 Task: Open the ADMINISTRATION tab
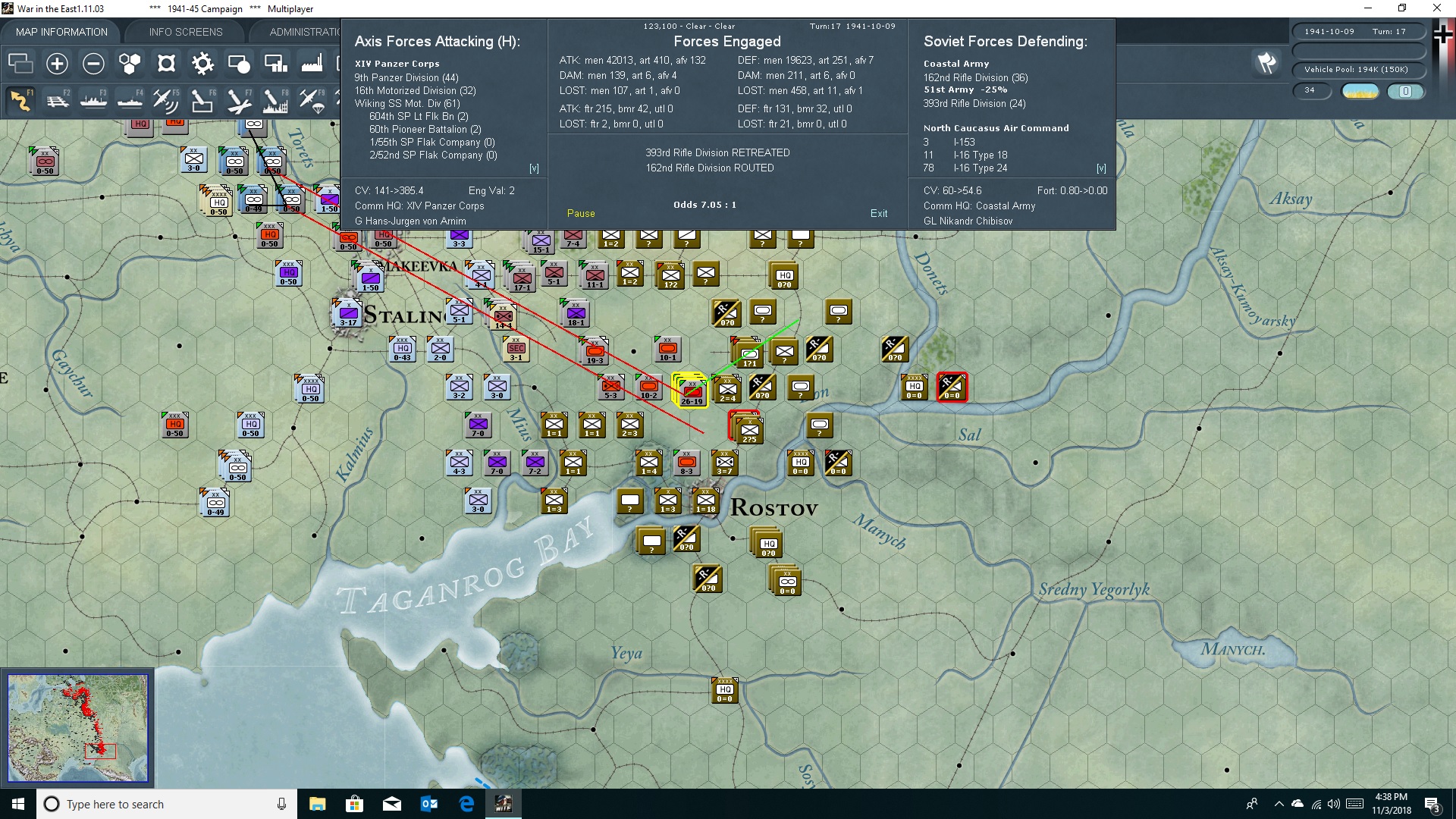(x=304, y=32)
